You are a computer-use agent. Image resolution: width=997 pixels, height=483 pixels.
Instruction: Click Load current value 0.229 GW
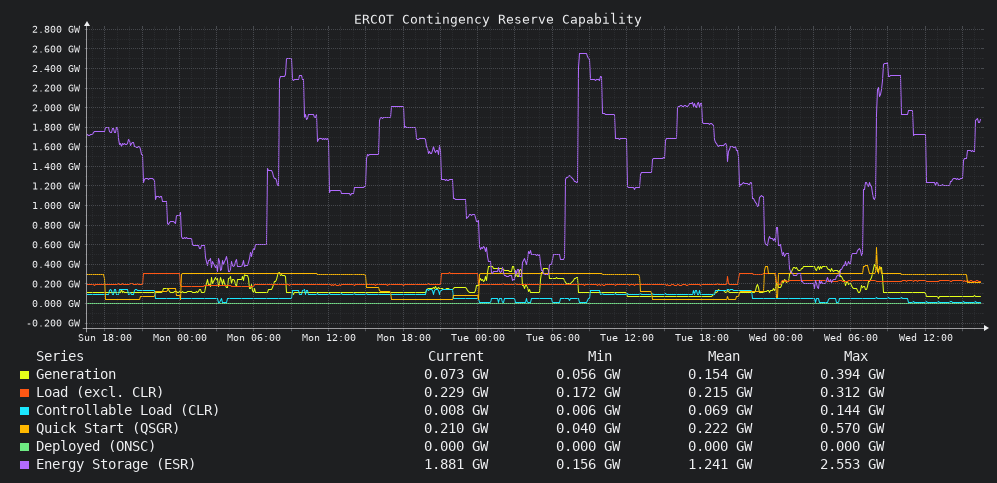coord(456,393)
